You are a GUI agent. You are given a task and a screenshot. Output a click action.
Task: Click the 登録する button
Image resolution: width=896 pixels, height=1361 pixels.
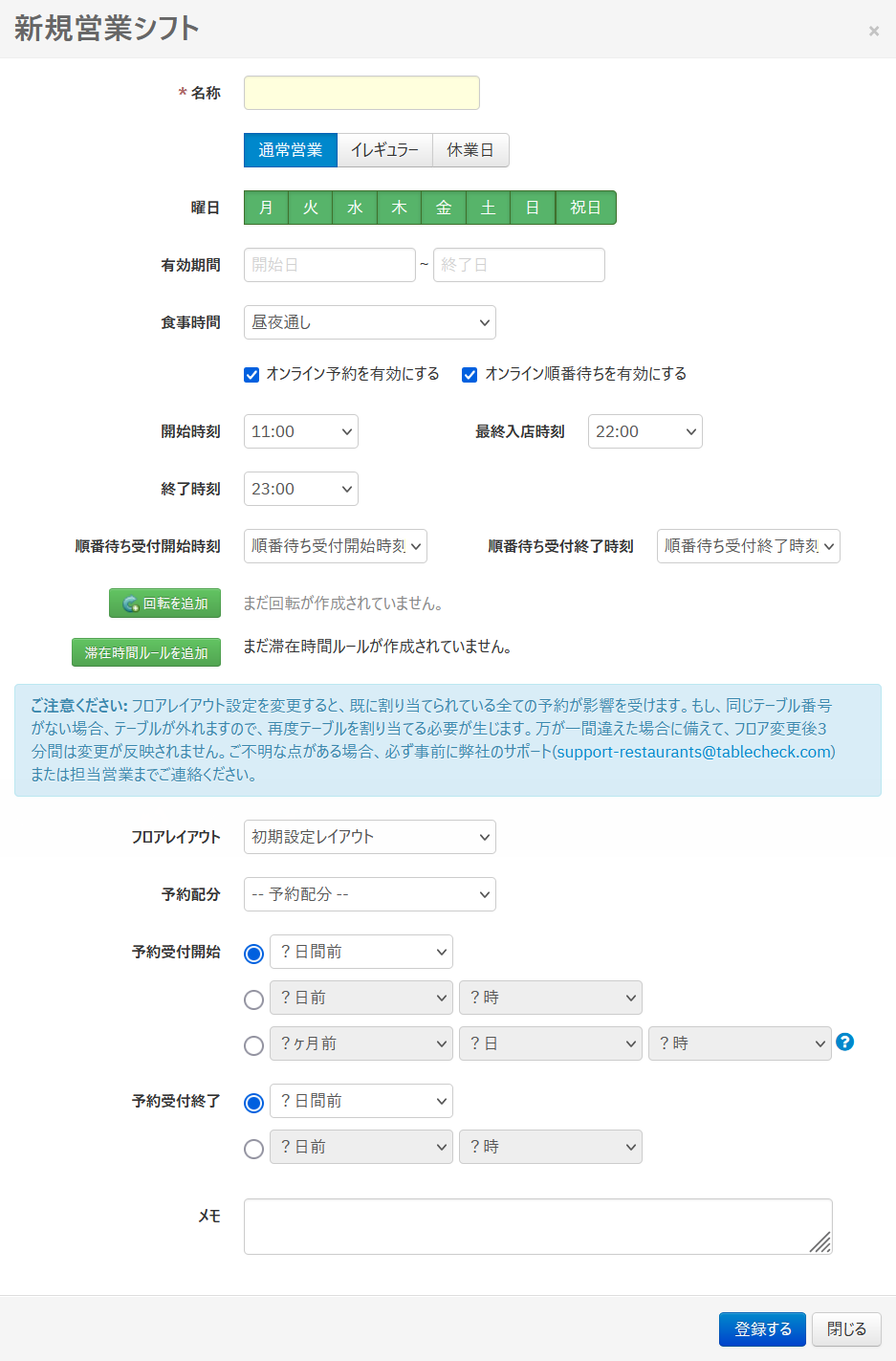[x=762, y=1329]
